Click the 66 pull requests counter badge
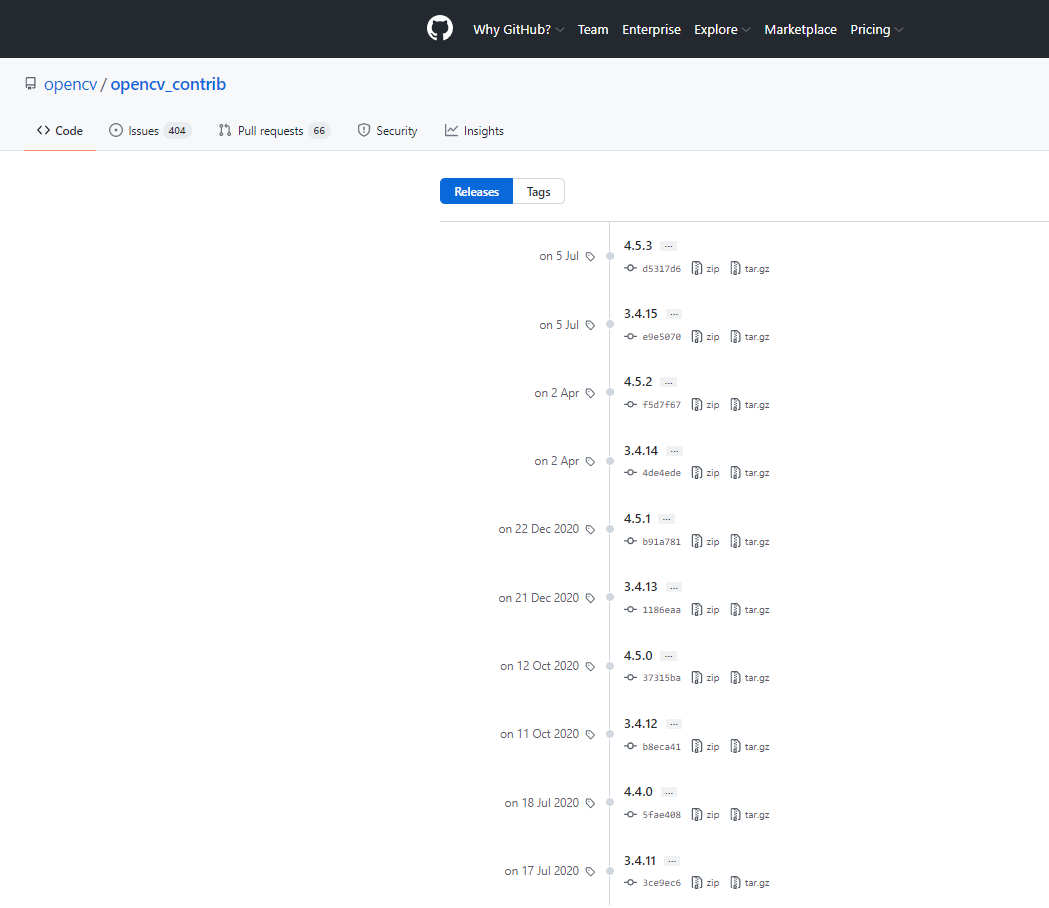 click(x=319, y=130)
